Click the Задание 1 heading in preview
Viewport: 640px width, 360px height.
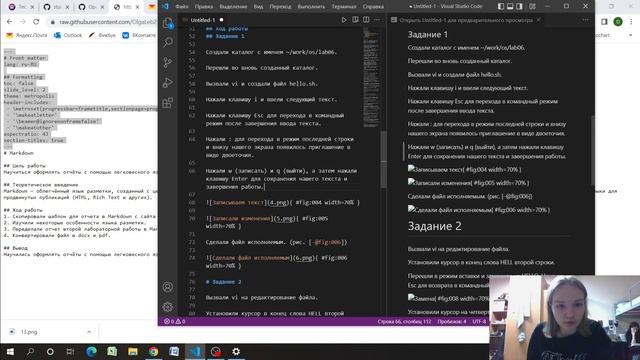tap(427, 35)
